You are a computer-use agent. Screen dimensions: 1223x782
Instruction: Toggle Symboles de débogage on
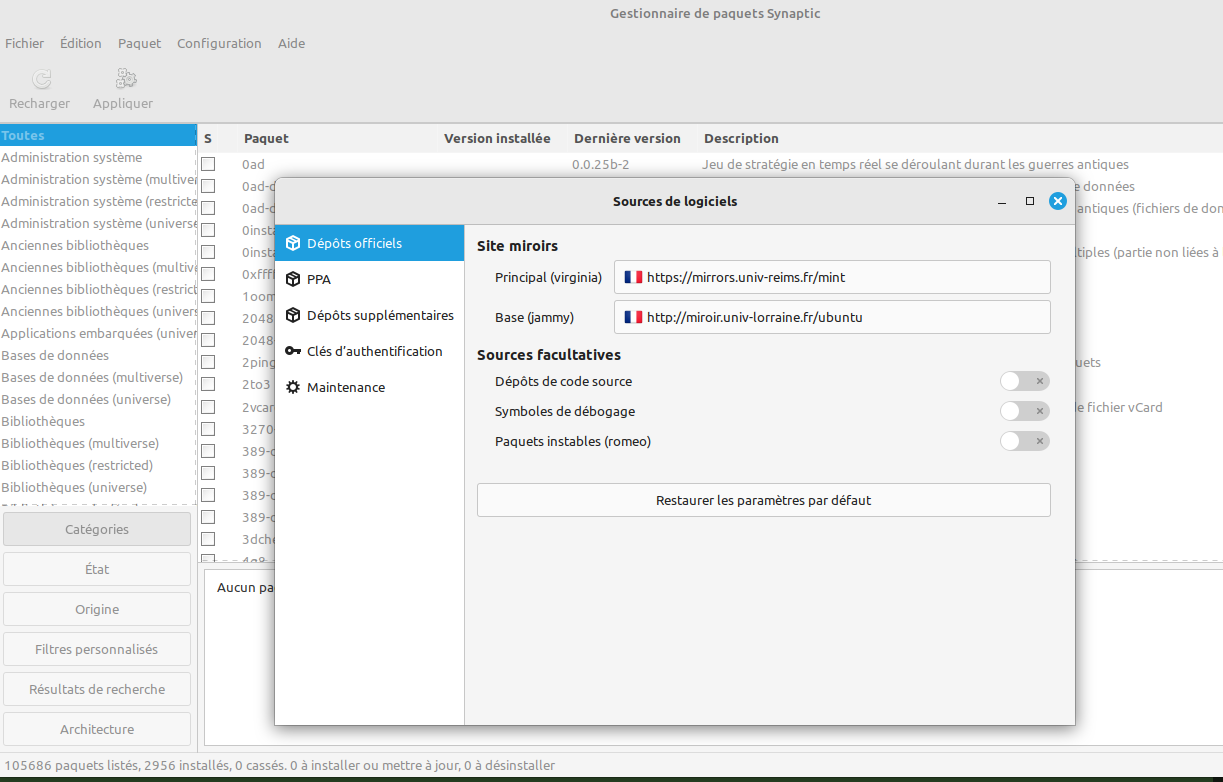click(x=1024, y=411)
